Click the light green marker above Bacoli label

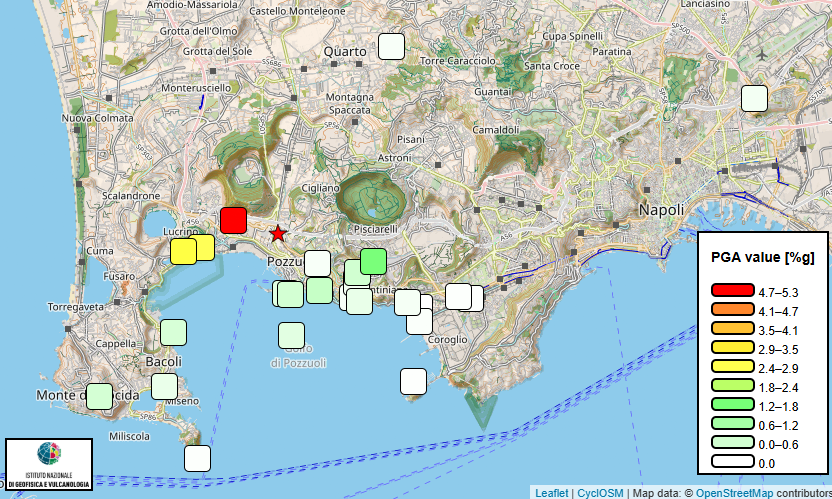click(x=174, y=332)
